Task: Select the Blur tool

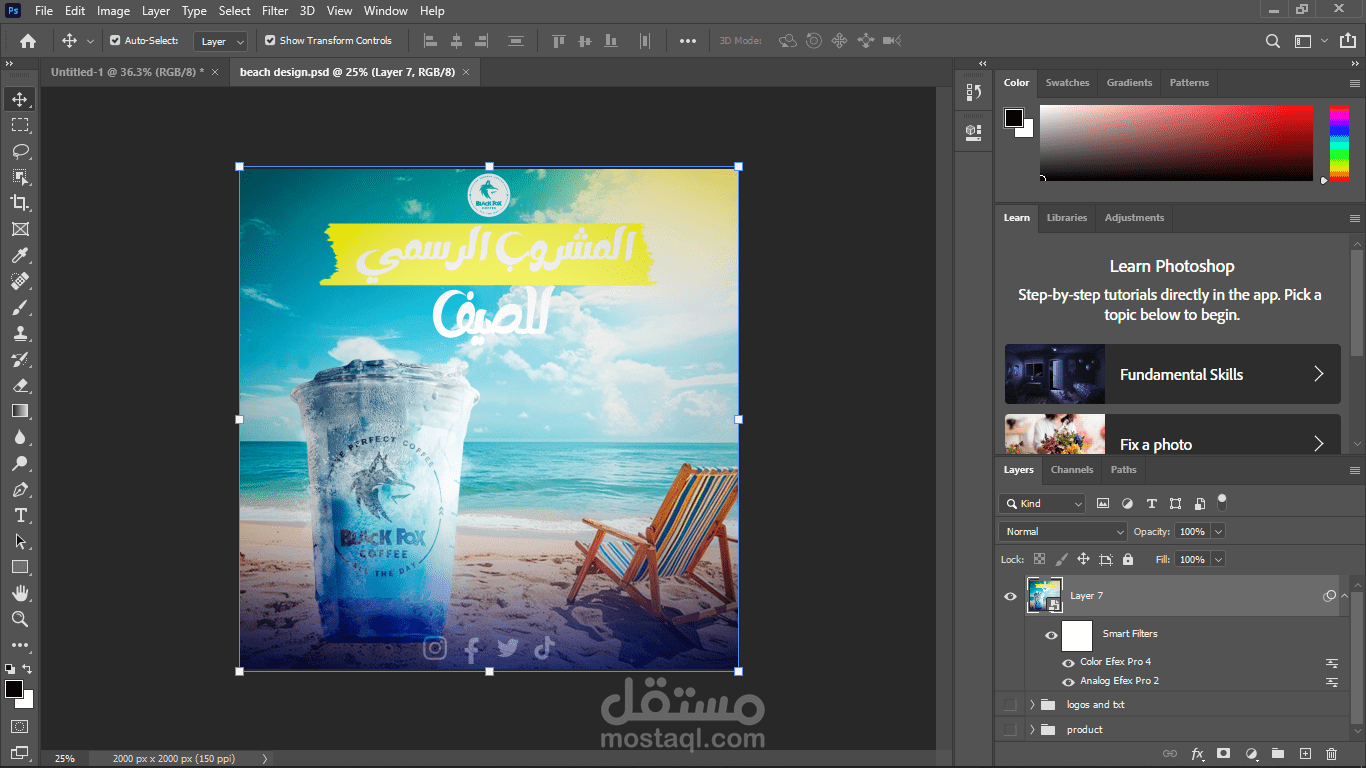Action: (19, 437)
